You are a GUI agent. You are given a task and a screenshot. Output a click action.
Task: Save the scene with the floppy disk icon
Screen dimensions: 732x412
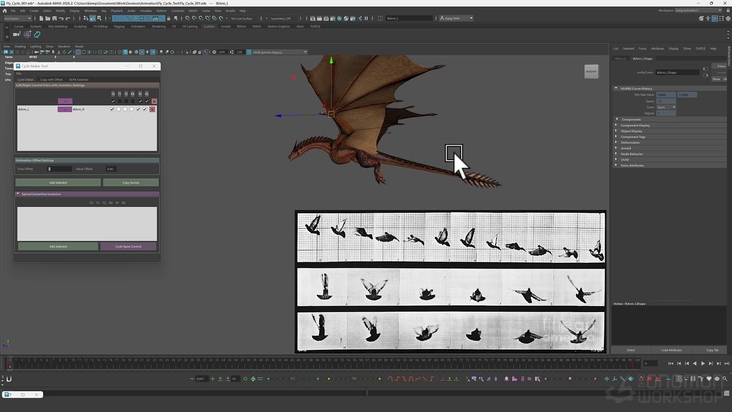pyautogui.click(x=55, y=18)
